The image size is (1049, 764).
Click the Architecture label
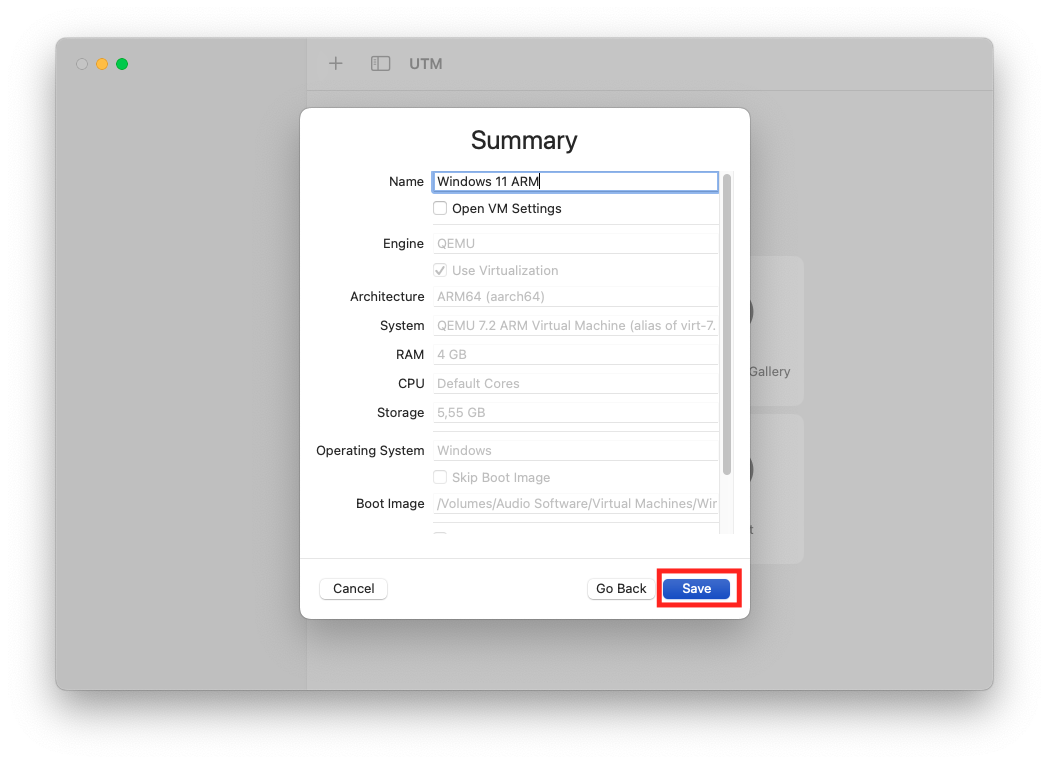click(387, 296)
